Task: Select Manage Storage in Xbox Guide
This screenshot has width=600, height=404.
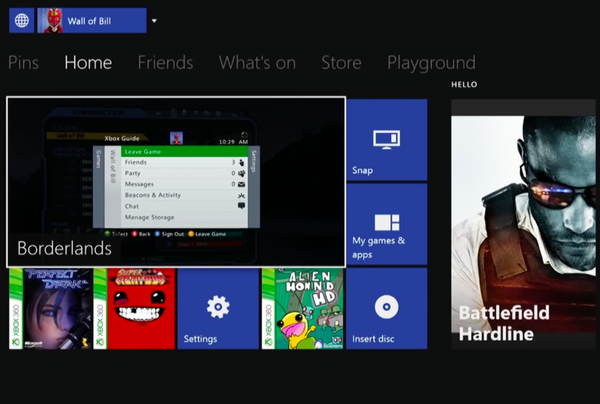Action: [x=184, y=217]
